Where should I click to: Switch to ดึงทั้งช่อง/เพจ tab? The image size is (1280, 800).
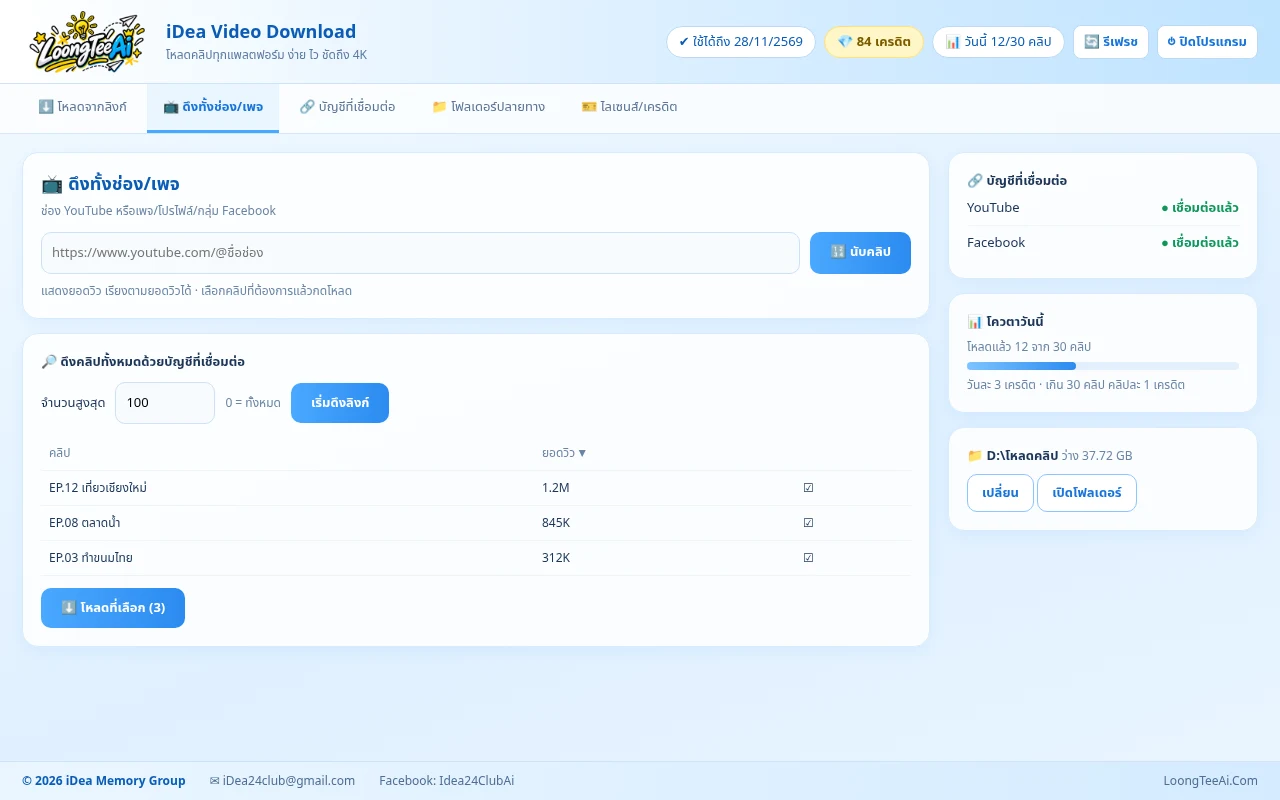tap(213, 107)
